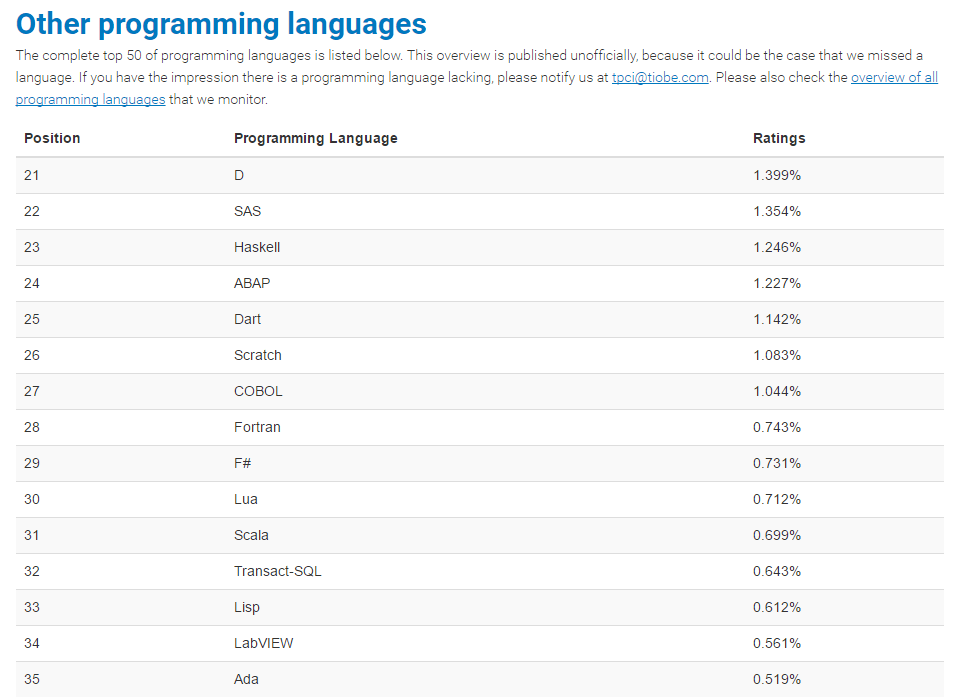
Task: Click position number 32
Action: pos(32,572)
